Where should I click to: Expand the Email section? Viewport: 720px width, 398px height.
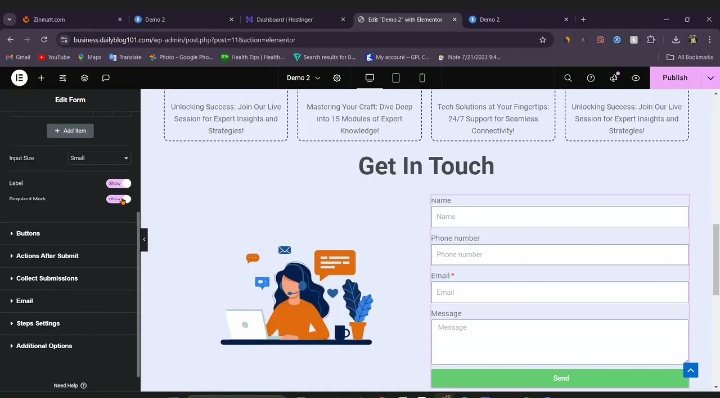[69, 301]
